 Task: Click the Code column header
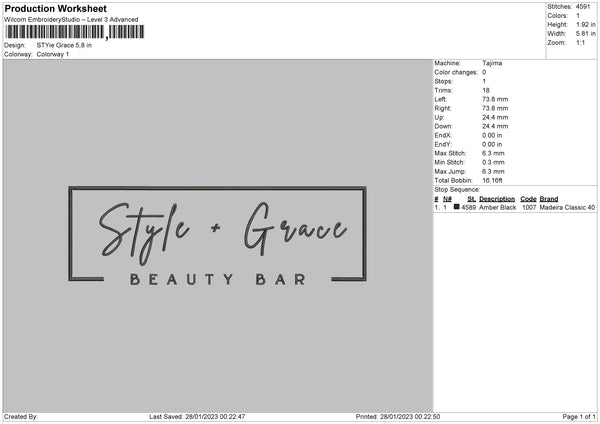[x=528, y=199]
